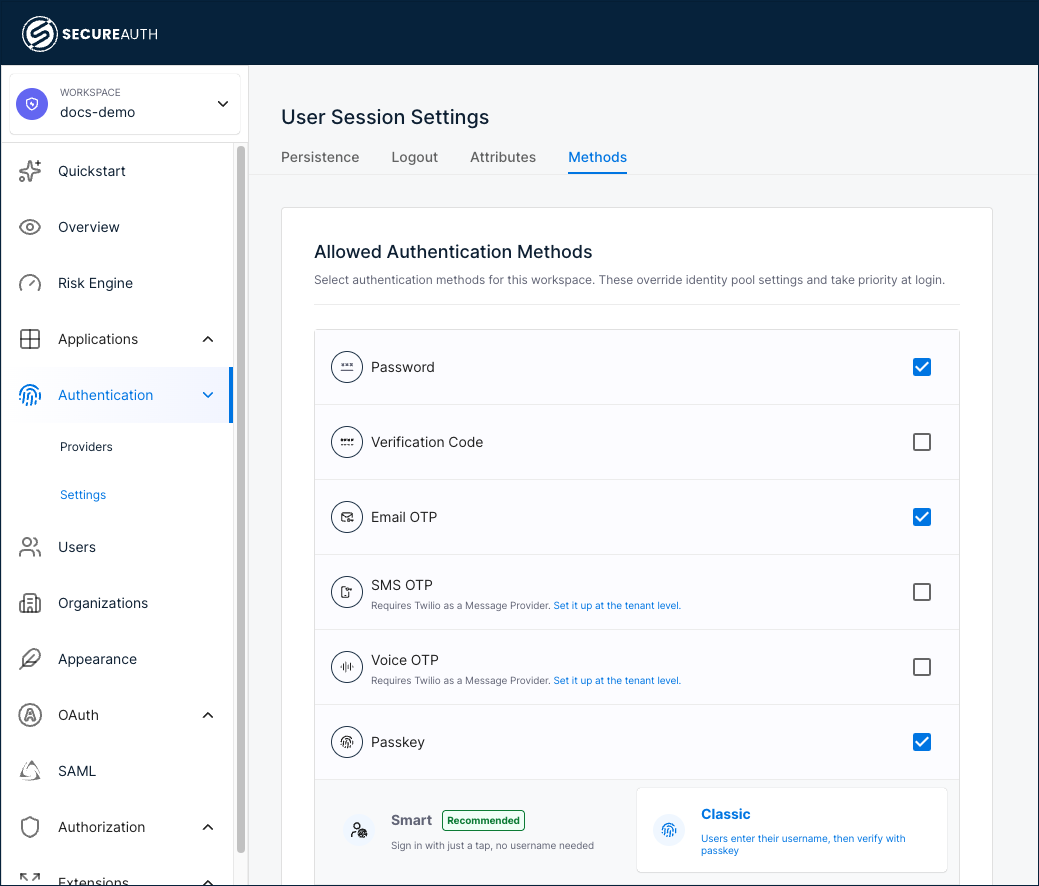Image resolution: width=1039 pixels, height=886 pixels.
Task: Expand the OAuth section
Action: tap(208, 715)
